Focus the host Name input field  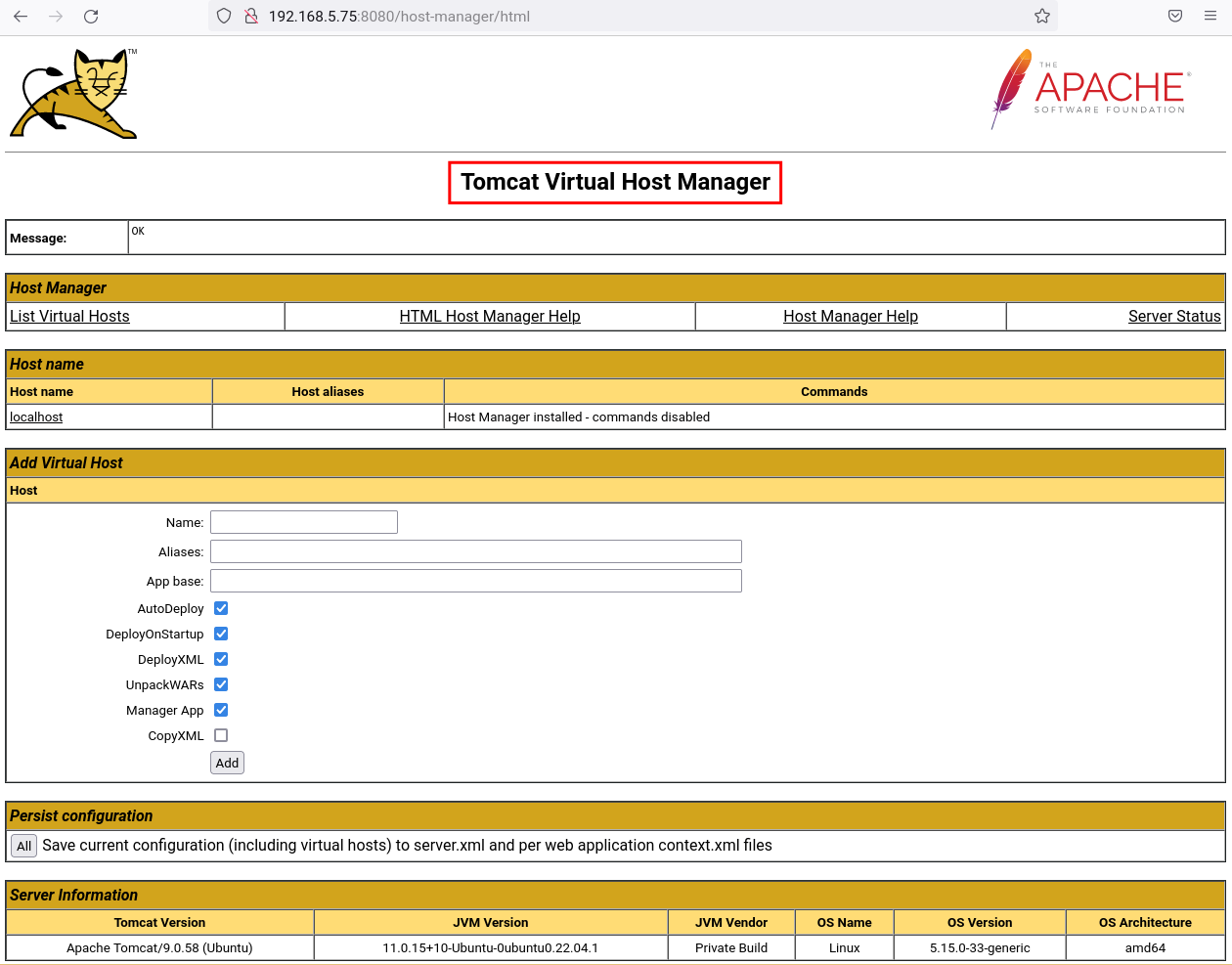point(304,522)
